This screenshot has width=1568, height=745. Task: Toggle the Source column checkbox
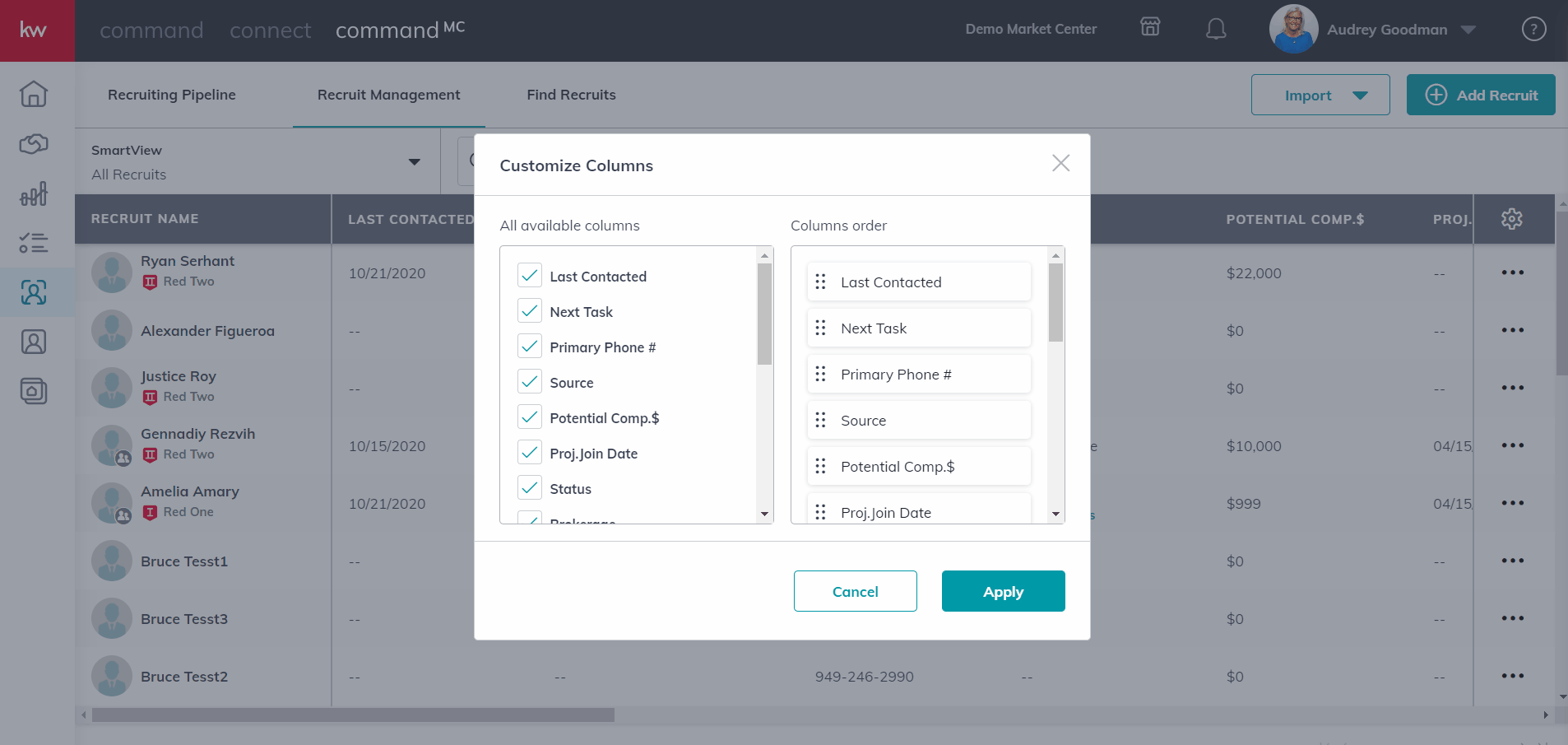(x=530, y=382)
